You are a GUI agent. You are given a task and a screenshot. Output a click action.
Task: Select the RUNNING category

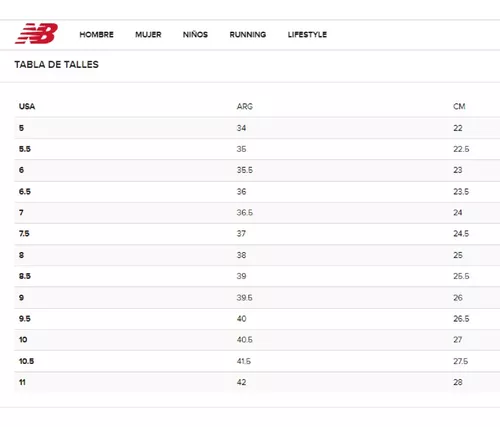coord(248,35)
